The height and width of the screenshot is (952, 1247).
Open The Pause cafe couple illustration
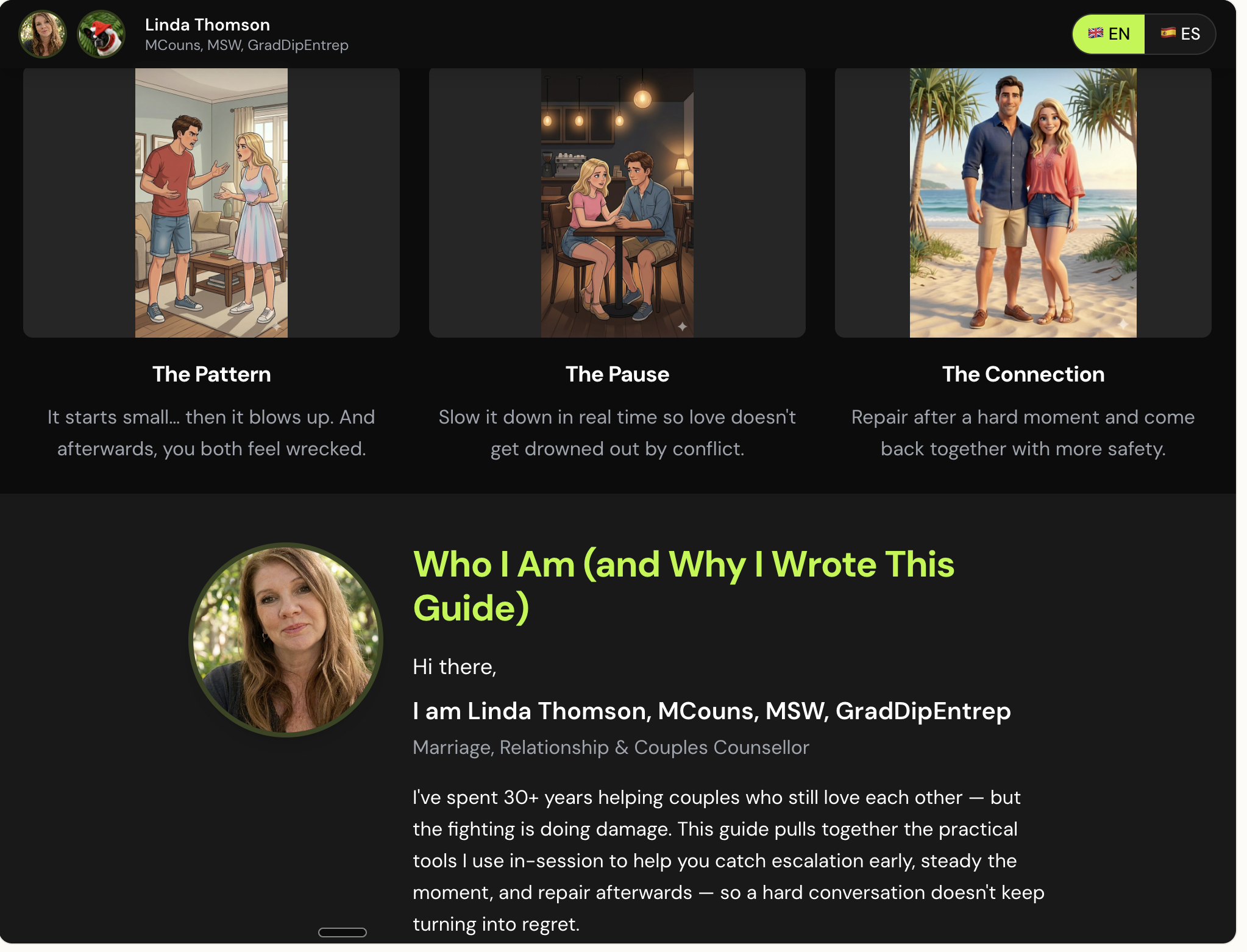point(617,203)
